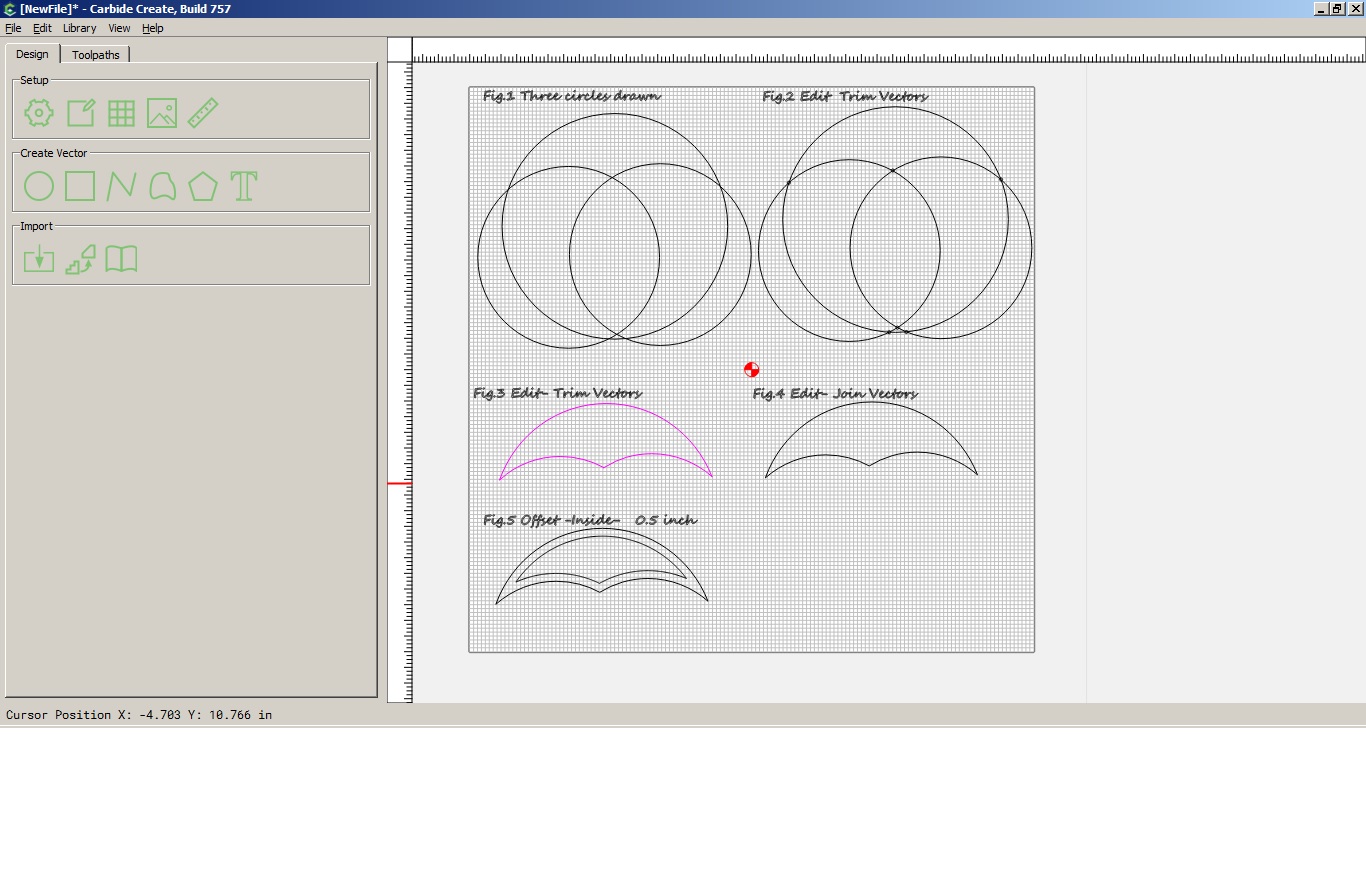Select the magenta trimmed arc in Fig.3
1366x882 pixels.
pos(606,404)
